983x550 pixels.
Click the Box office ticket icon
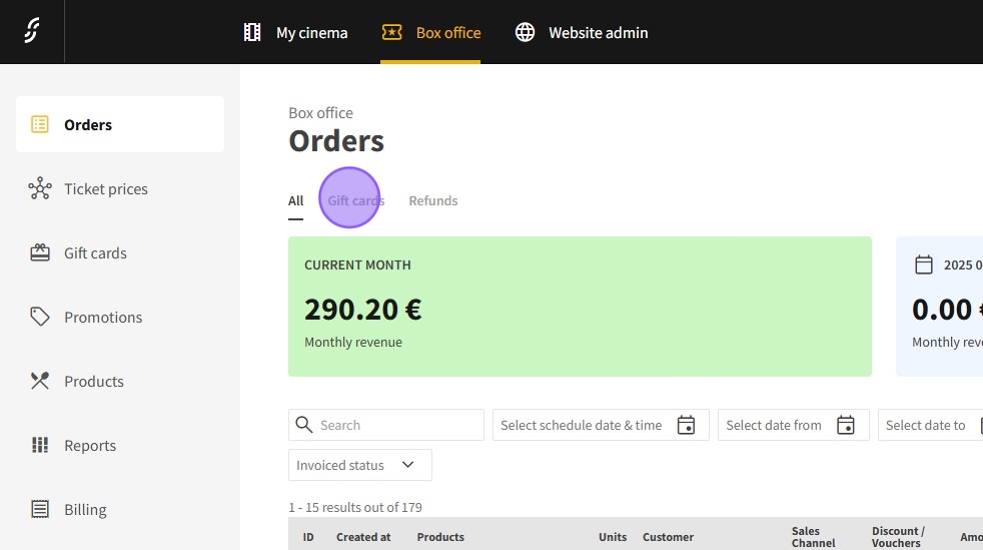point(392,33)
